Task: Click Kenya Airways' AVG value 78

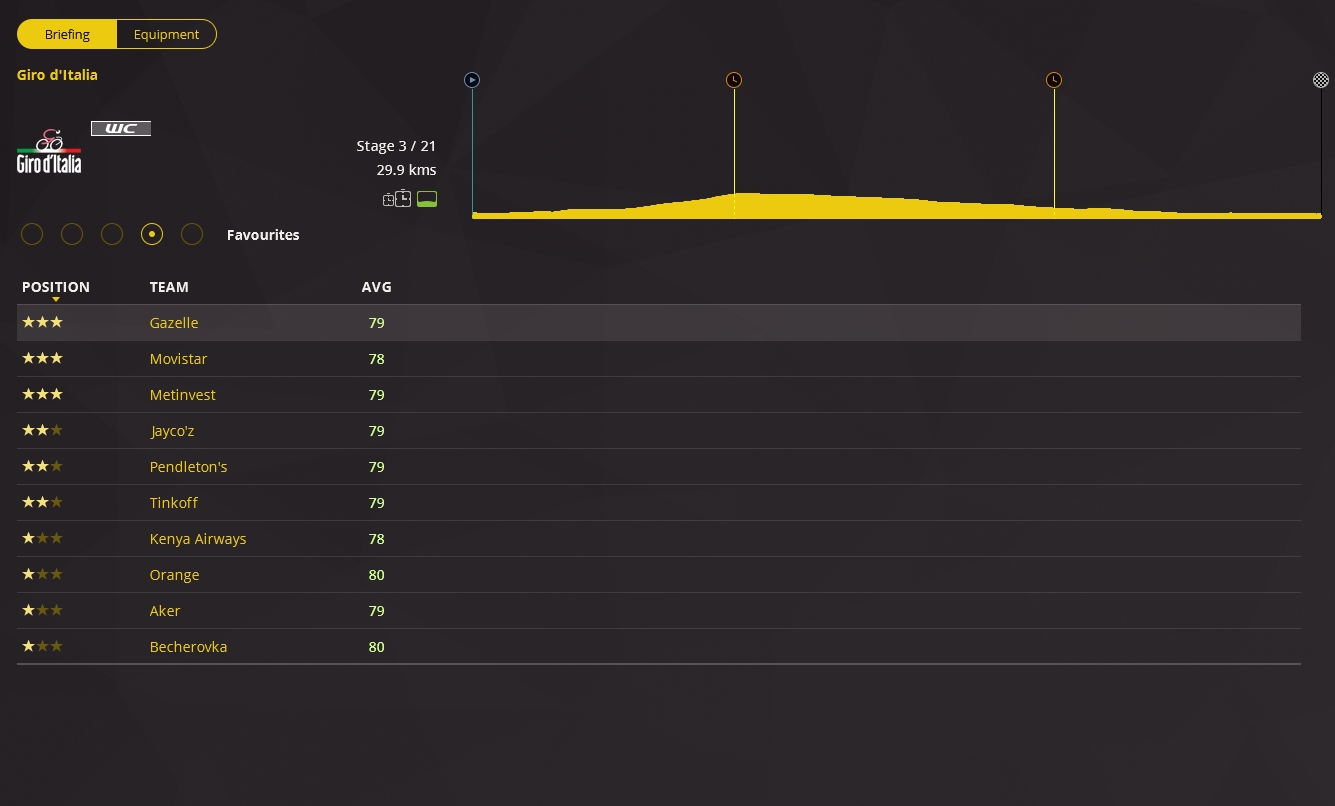Action: [x=376, y=539]
